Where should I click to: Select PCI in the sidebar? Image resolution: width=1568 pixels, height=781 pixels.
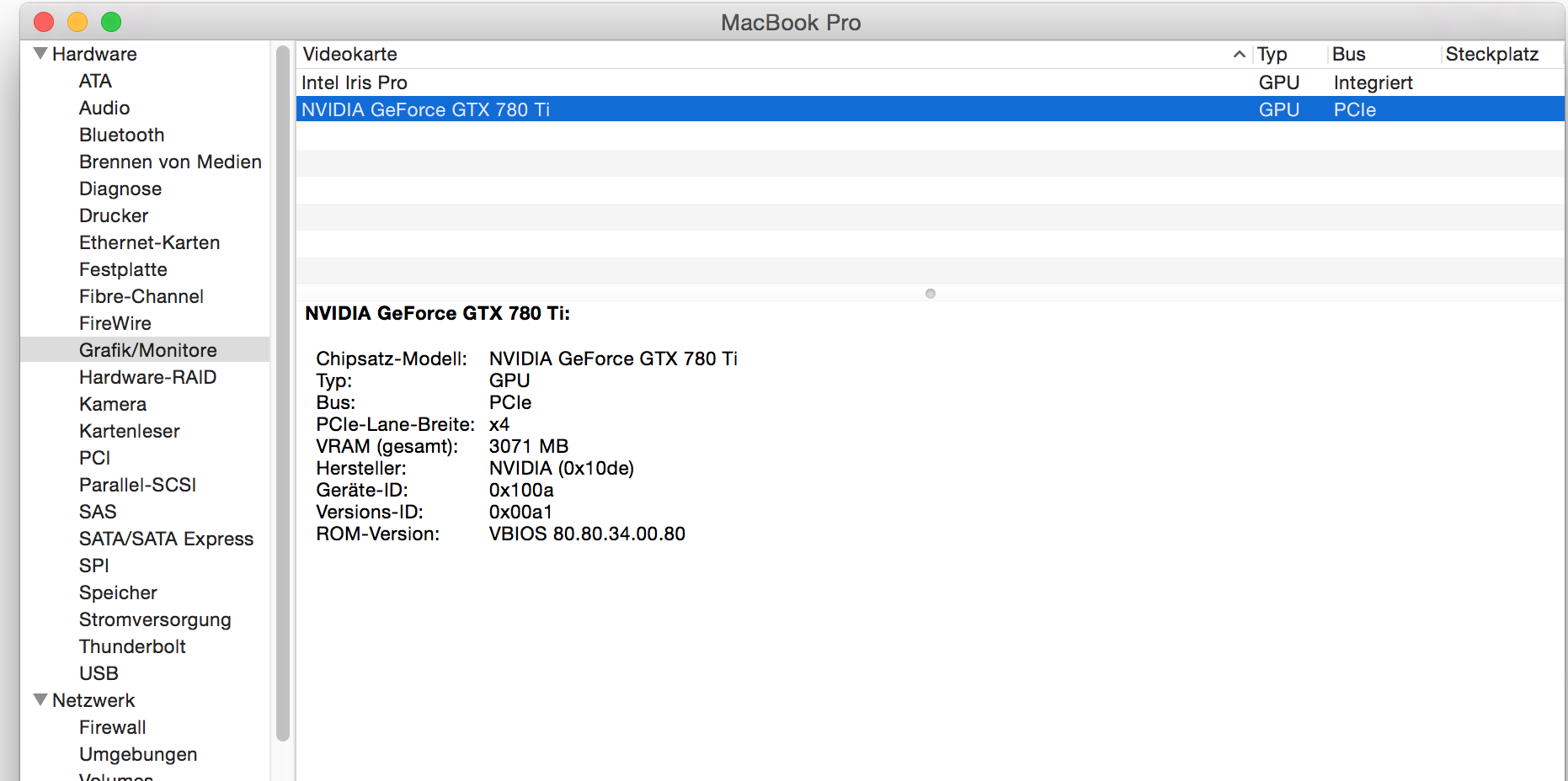point(95,458)
